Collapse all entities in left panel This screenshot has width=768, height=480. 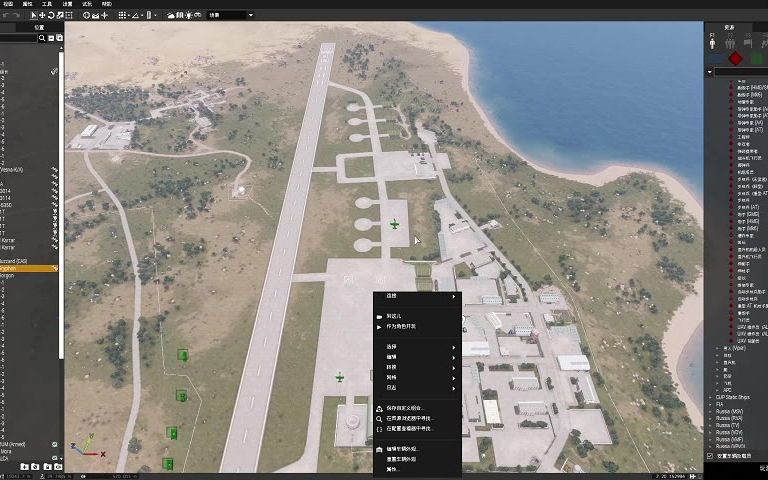pyautogui.click(x=51, y=38)
